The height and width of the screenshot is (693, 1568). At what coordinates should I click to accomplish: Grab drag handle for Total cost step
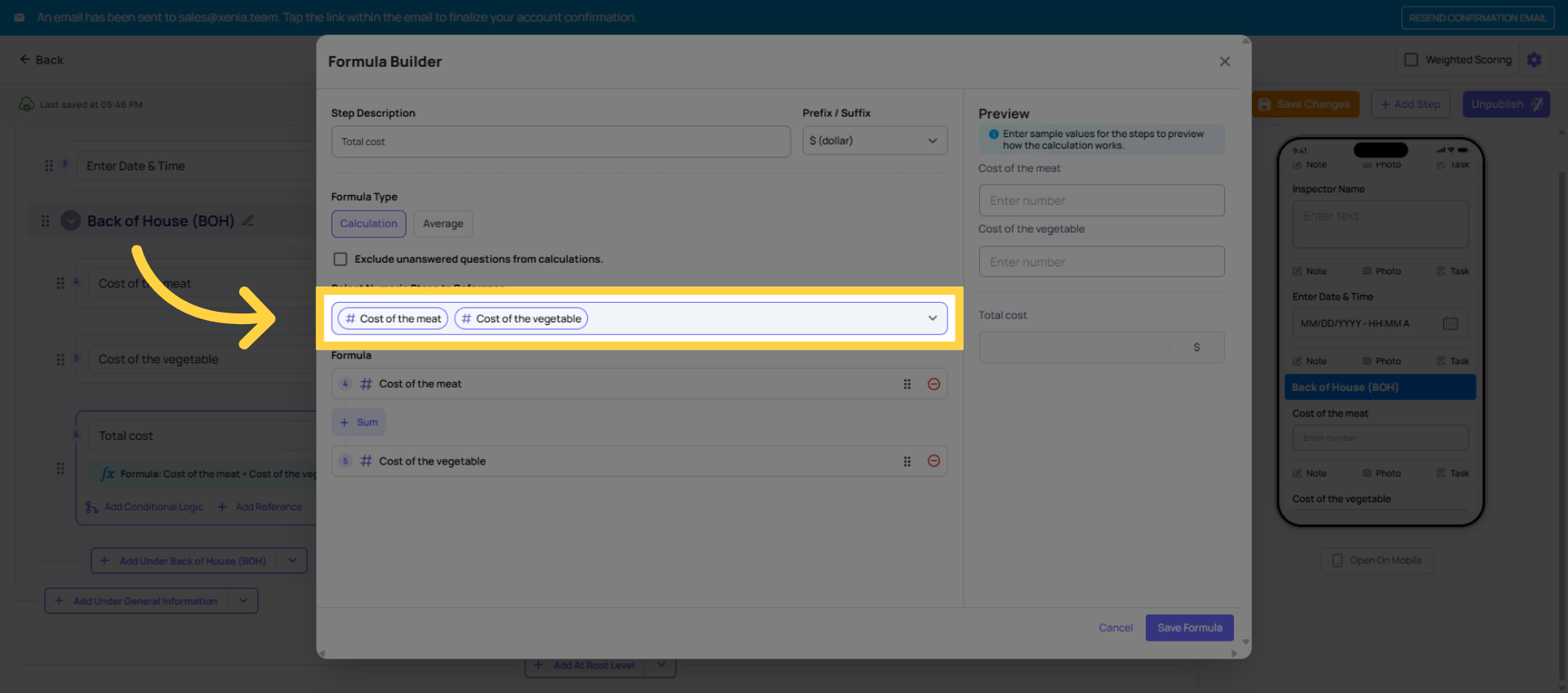[60, 468]
